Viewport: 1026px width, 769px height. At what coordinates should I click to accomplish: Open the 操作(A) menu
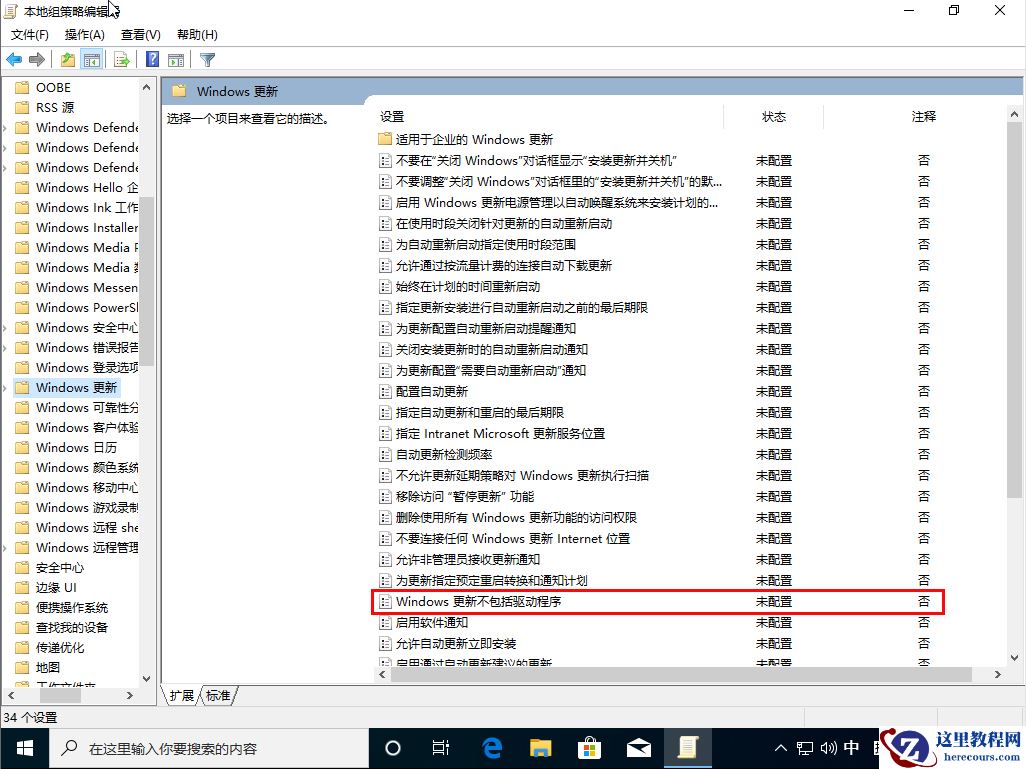coord(86,34)
